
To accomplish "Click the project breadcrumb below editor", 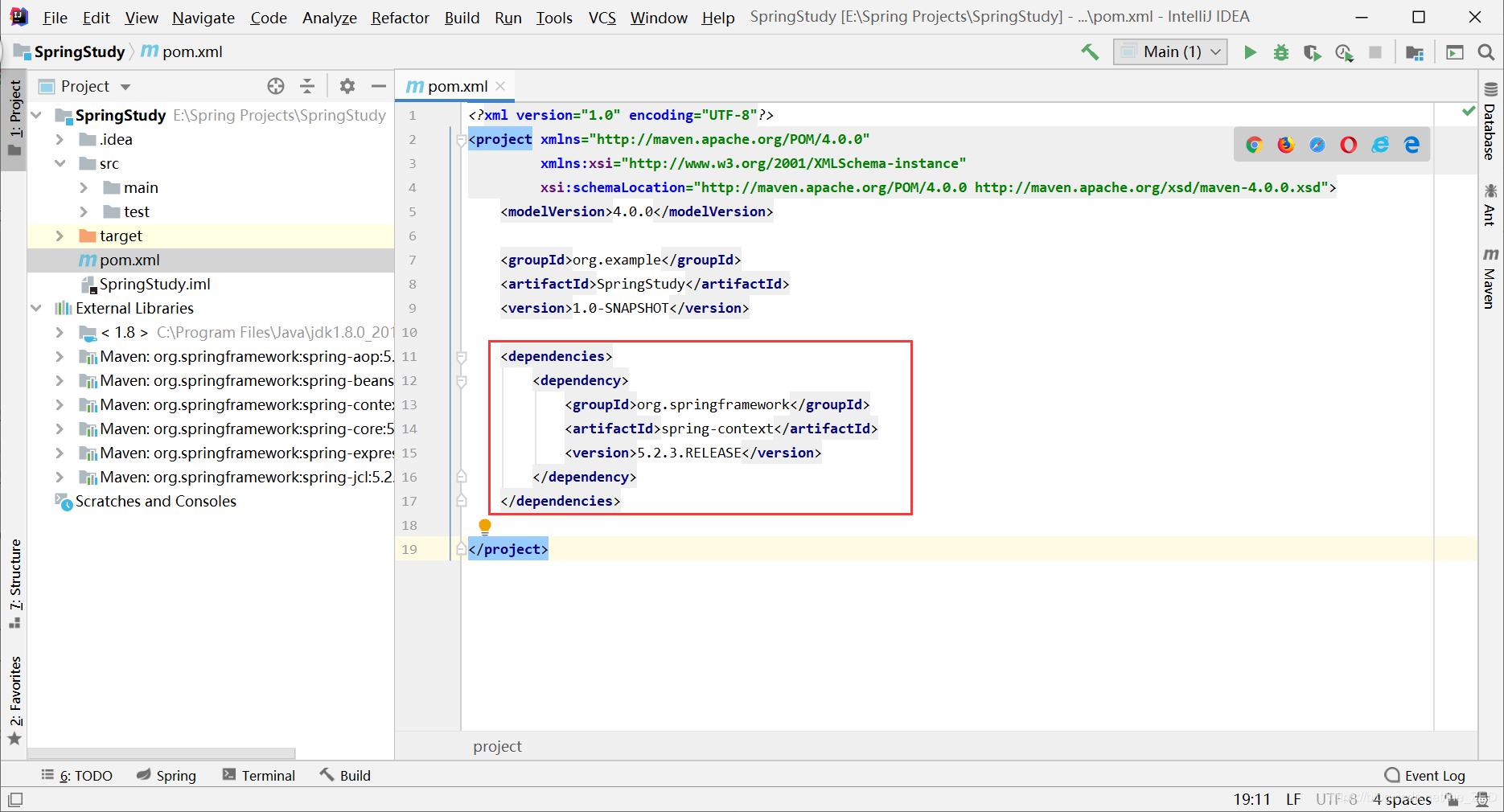I will click(x=497, y=747).
